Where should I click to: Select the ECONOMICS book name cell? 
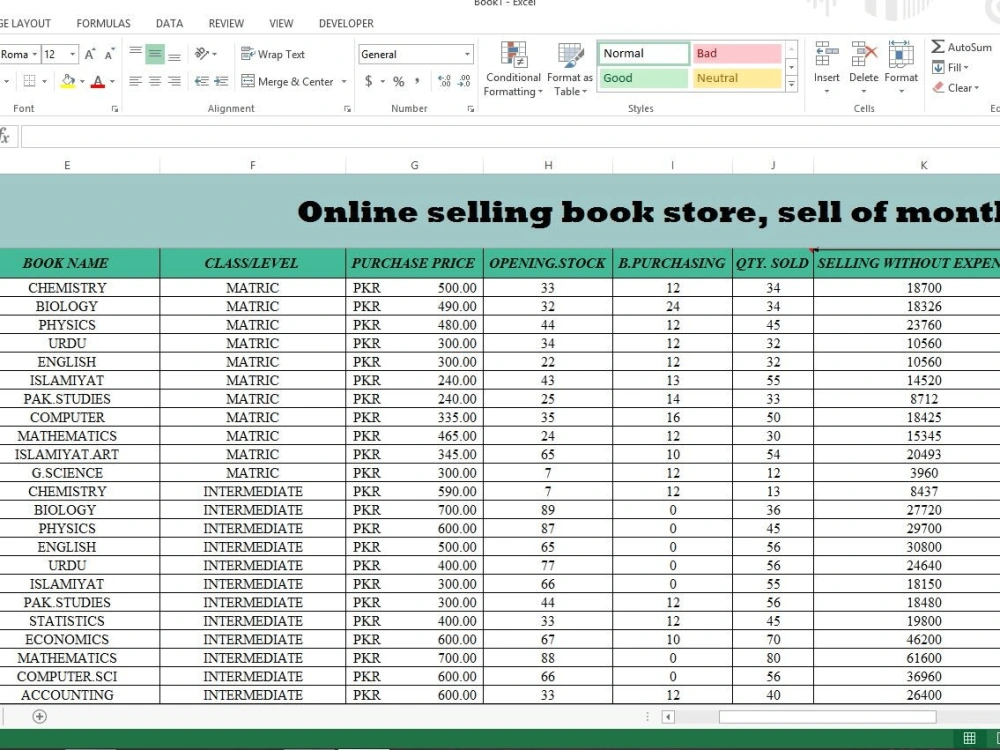coord(67,640)
